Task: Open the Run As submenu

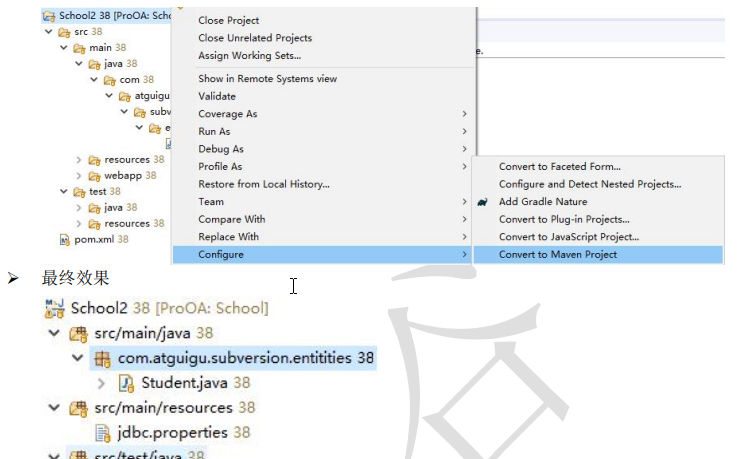Action: click(323, 131)
